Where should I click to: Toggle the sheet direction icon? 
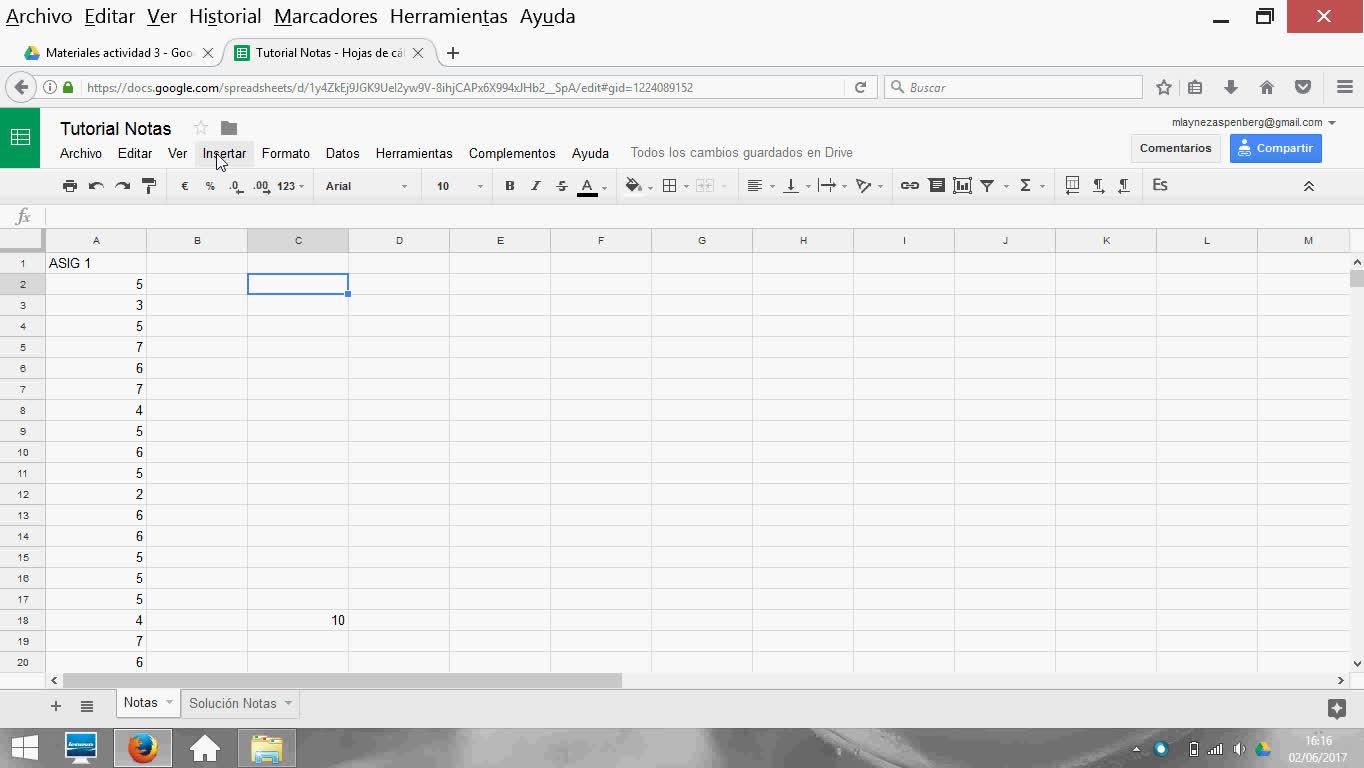tap(1072, 186)
